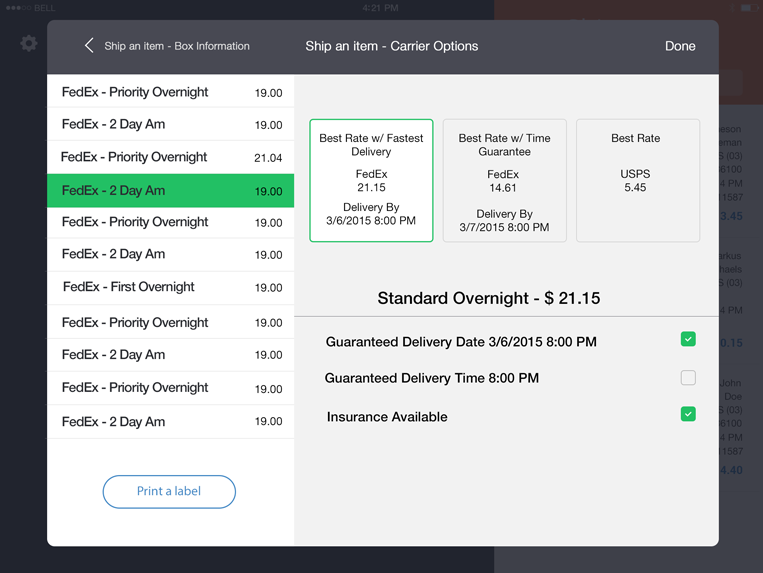The height and width of the screenshot is (573, 763).
Task: Uncheck Guaranteed Delivery Date checkbox
Action: 688,339
